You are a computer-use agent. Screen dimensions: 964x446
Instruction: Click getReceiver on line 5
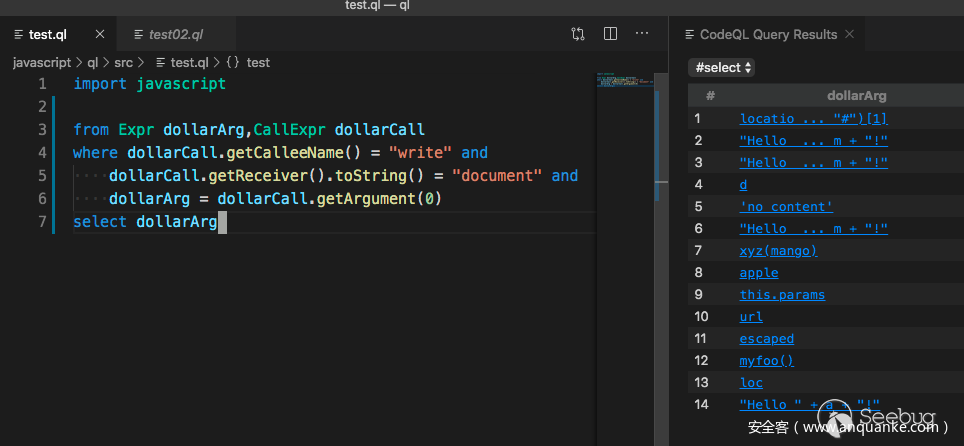pos(258,176)
